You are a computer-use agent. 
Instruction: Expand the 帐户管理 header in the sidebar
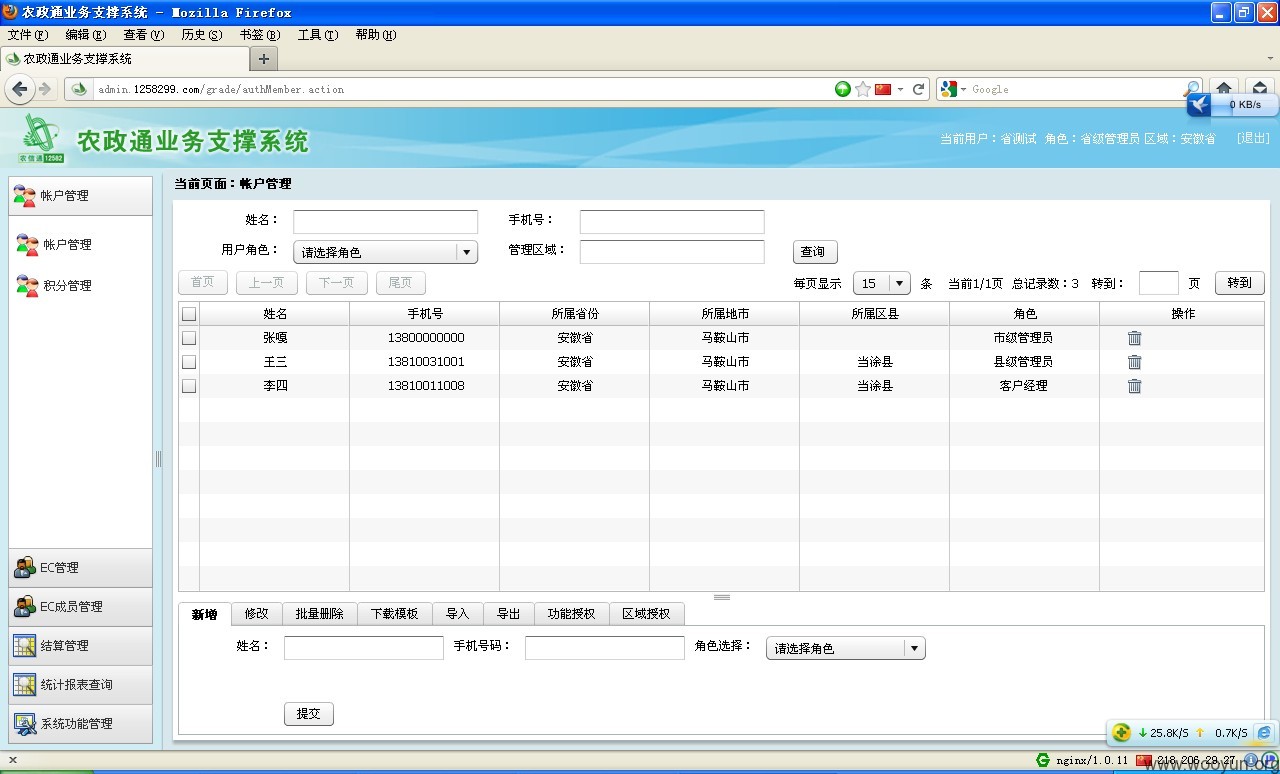[80, 196]
